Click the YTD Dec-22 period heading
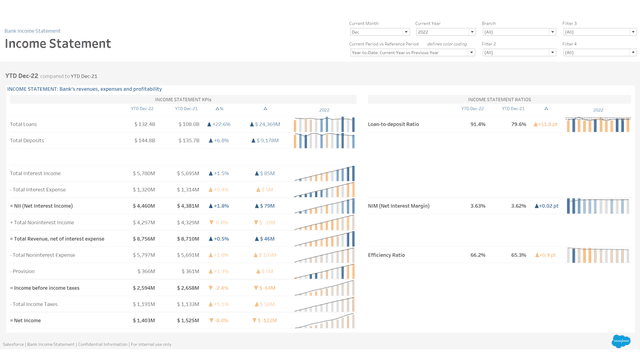This screenshot has height=363, width=640. pyautogui.click(x=22, y=76)
